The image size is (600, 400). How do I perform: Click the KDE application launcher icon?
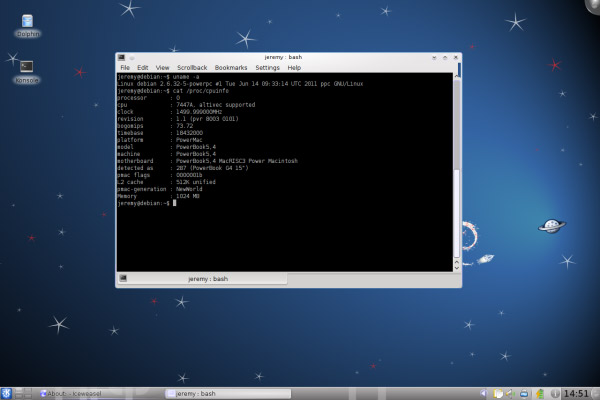pos(8,393)
